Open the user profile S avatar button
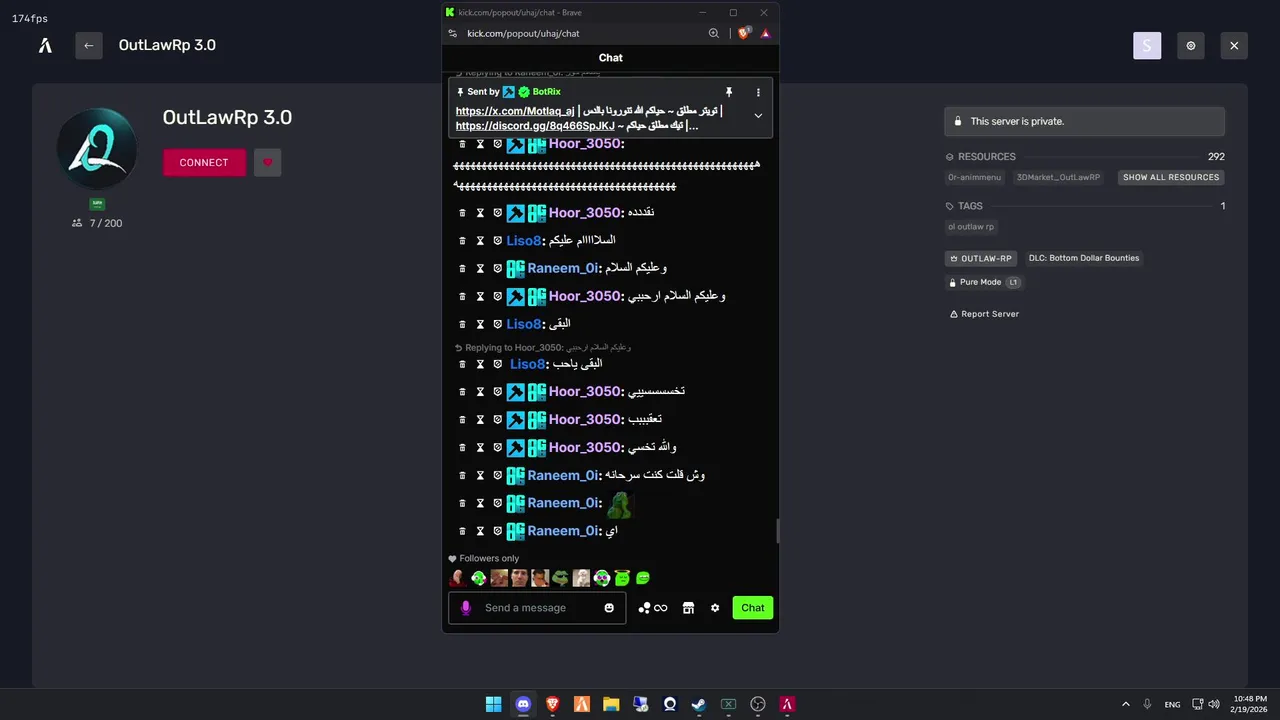Viewport: 1280px width, 720px height. click(1147, 45)
